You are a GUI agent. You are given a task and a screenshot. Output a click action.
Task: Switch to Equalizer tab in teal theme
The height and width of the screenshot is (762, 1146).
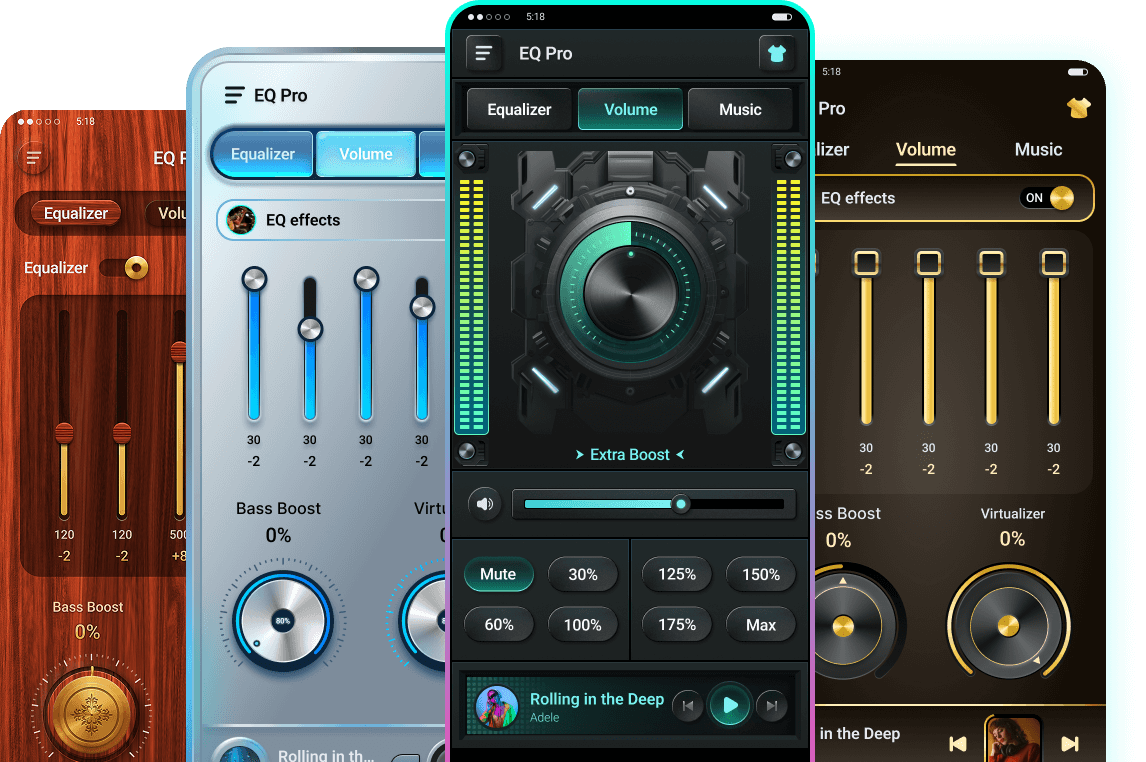click(x=519, y=110)
